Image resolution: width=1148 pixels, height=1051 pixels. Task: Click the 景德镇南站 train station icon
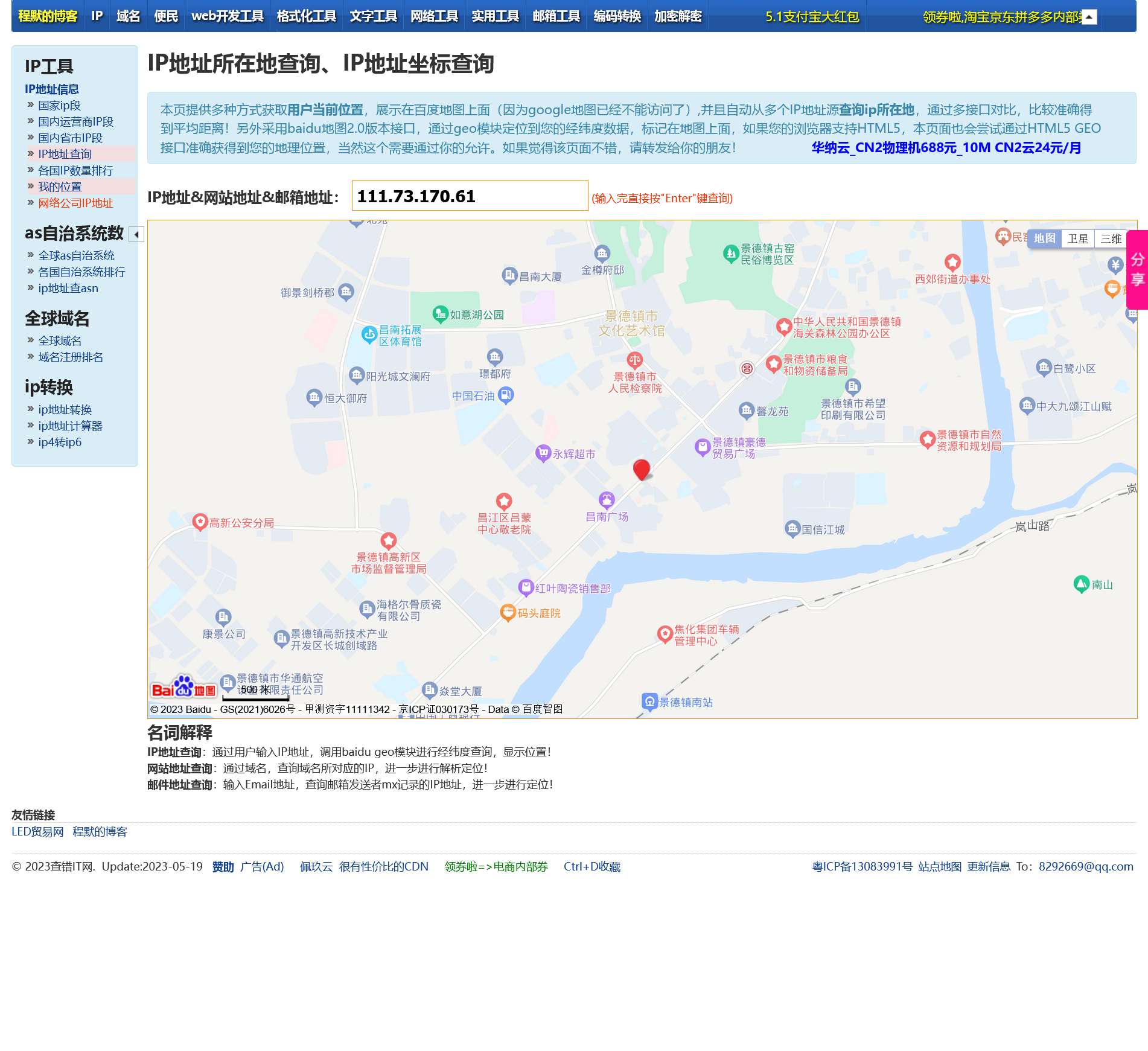[649, 701]
